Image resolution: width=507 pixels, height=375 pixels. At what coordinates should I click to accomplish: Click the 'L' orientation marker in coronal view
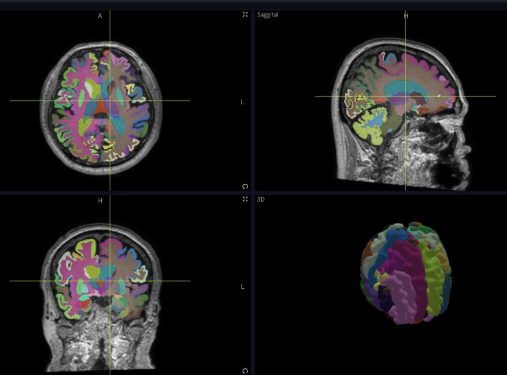[x=242, y=287]
